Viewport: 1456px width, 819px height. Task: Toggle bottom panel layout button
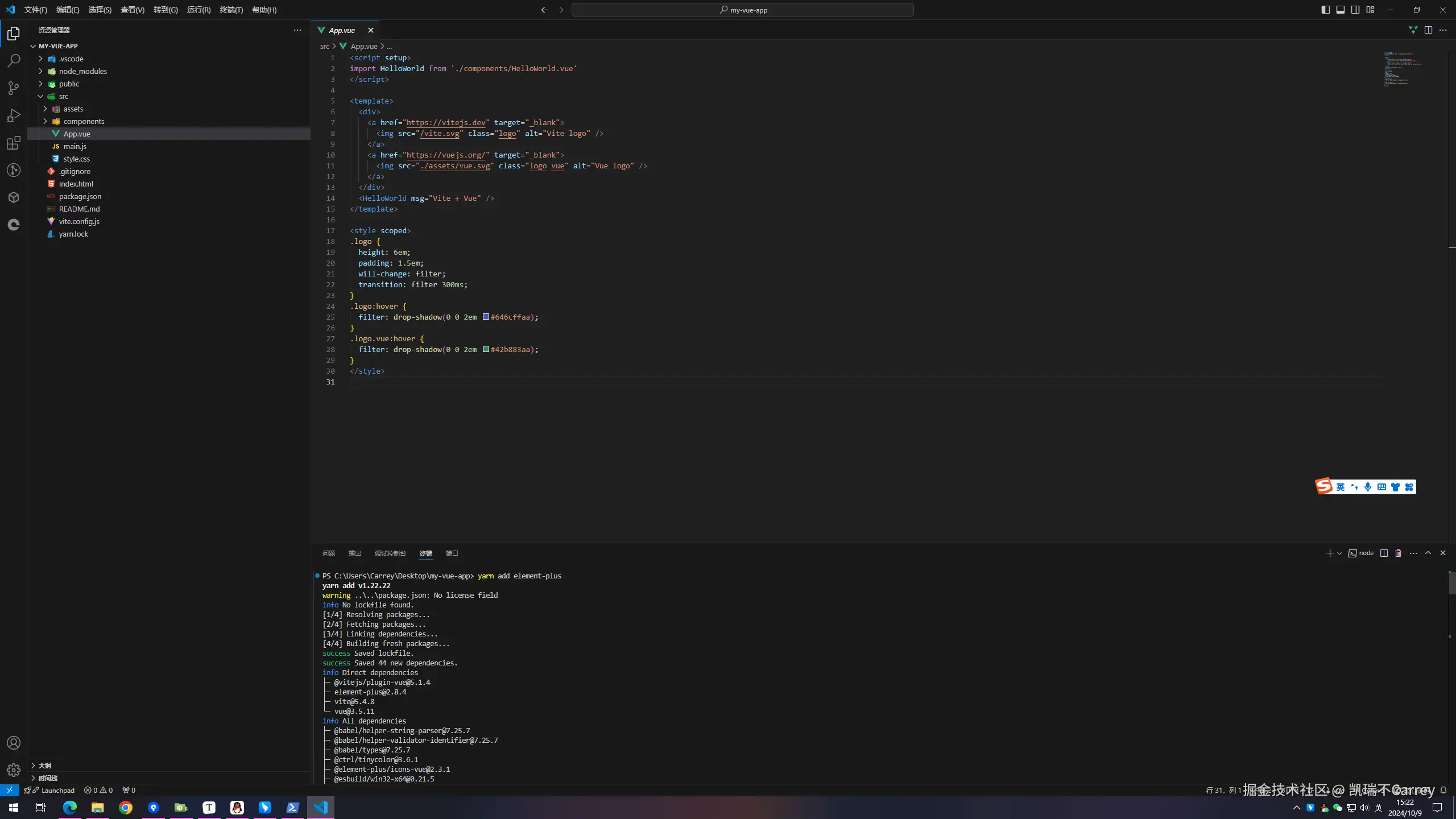[x=1341, y=10]
